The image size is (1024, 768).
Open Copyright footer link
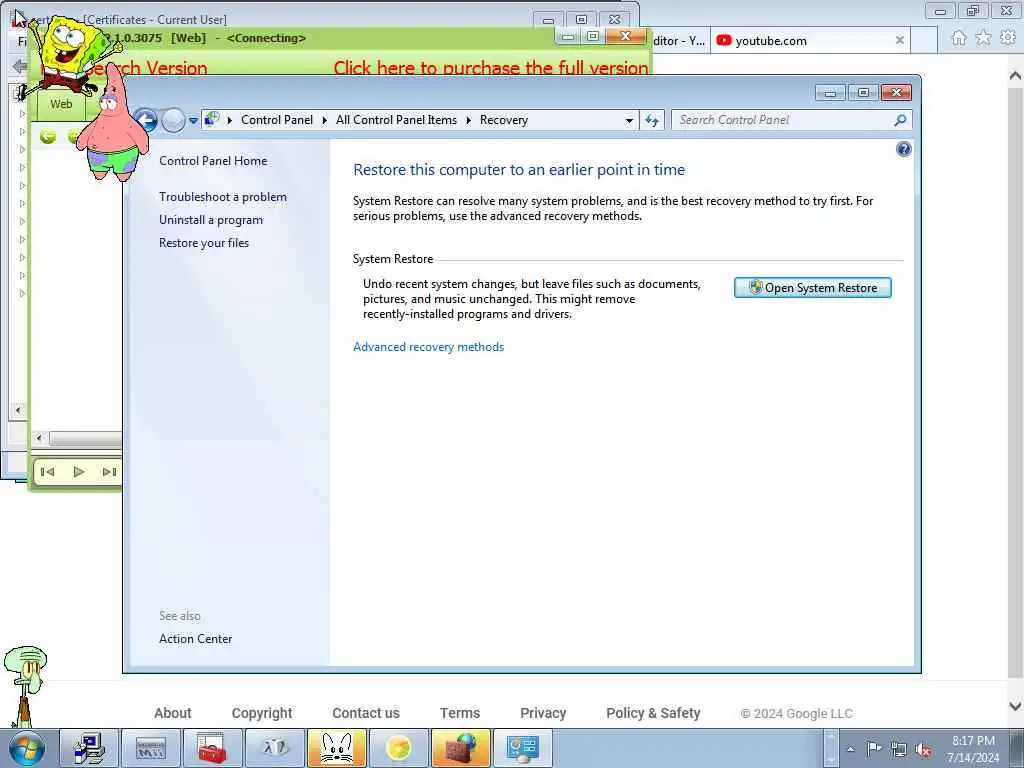click(x=262, y=713)
